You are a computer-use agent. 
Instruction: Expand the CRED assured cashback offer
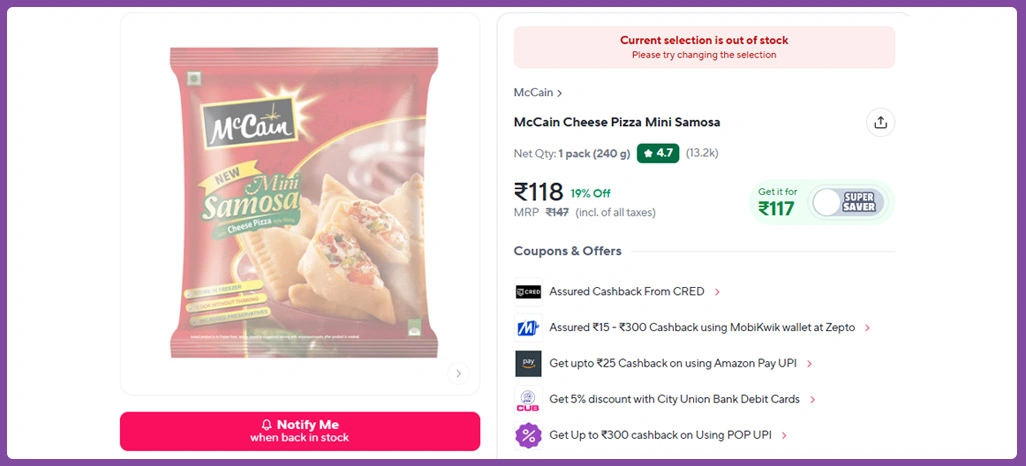point(717,292)
